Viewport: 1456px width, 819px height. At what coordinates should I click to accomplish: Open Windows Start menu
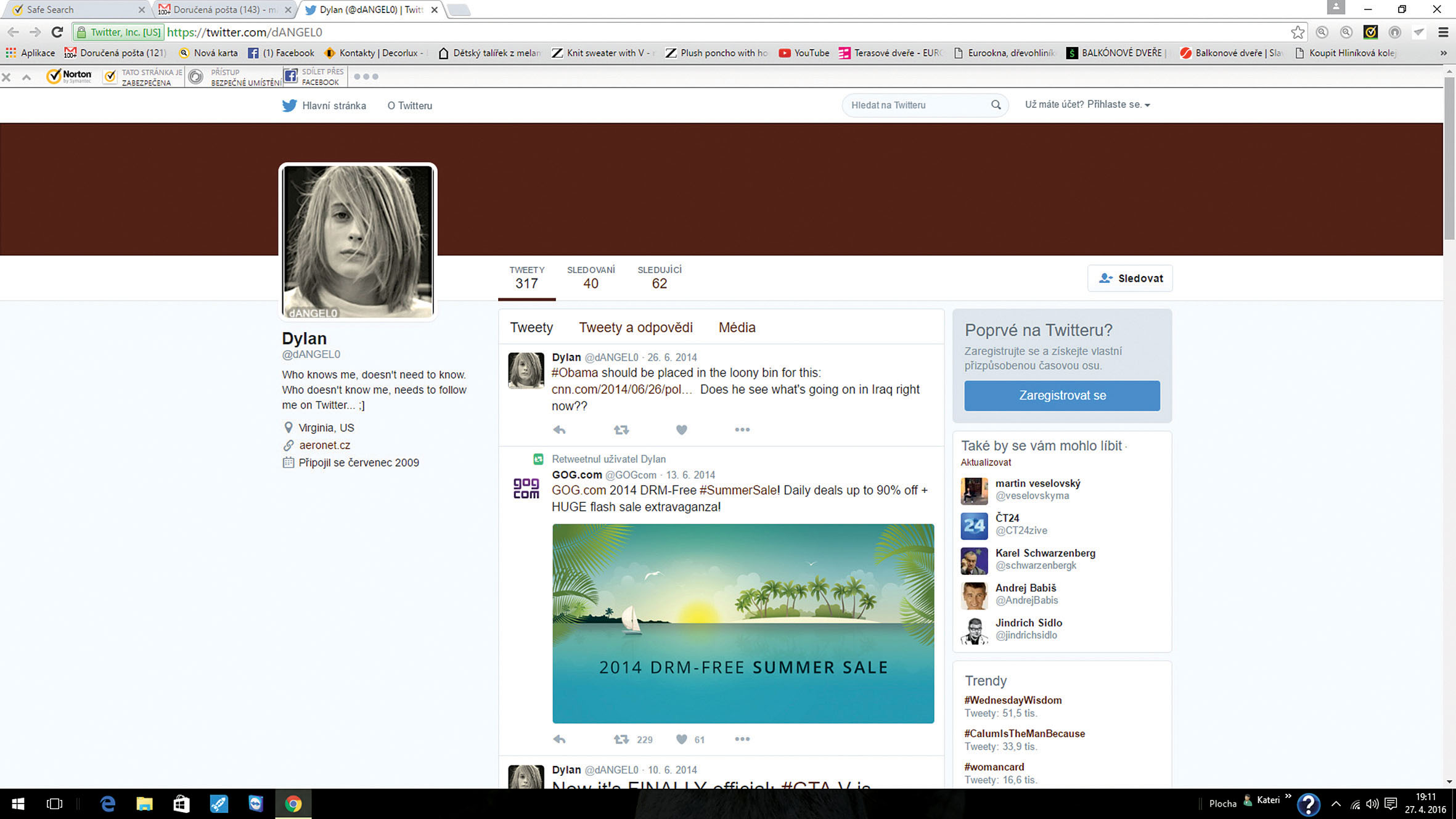pos(18,804)
